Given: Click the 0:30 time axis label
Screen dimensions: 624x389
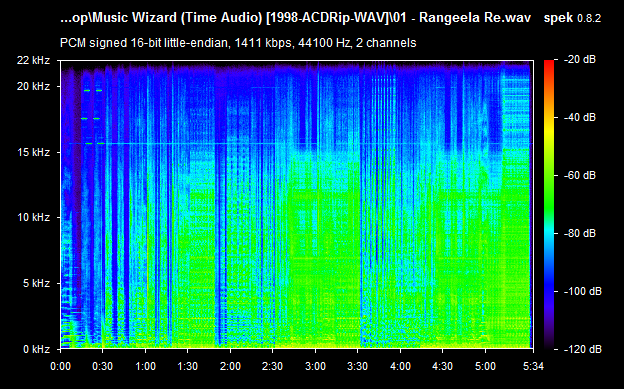Looking at the screenshot, I should [103, 366].
